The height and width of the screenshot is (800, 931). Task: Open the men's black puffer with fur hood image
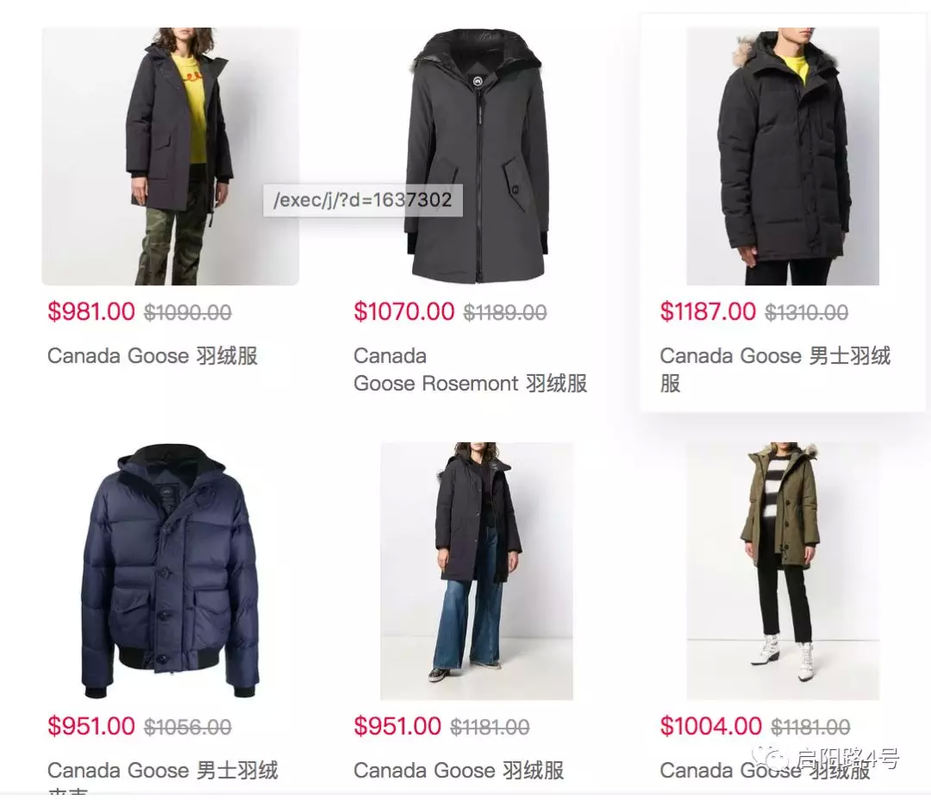[783, 156]
